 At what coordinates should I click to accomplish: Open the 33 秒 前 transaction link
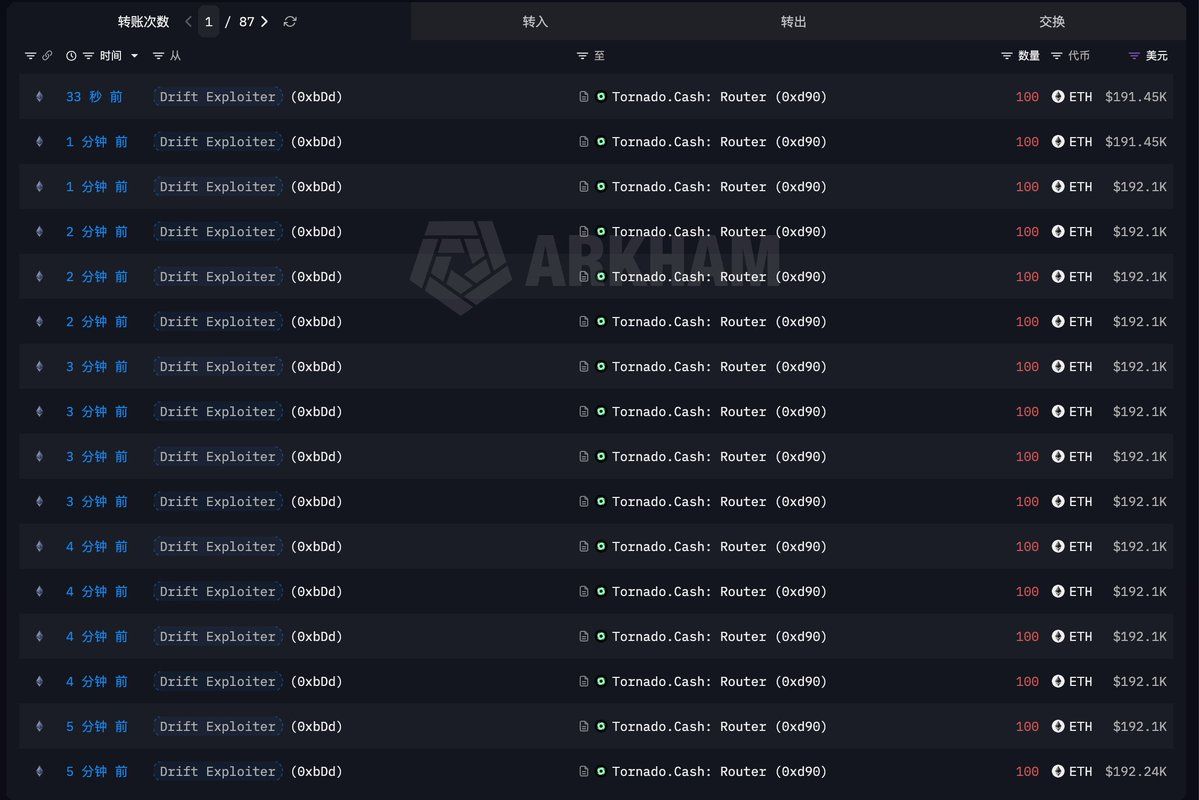click(94, 96)
